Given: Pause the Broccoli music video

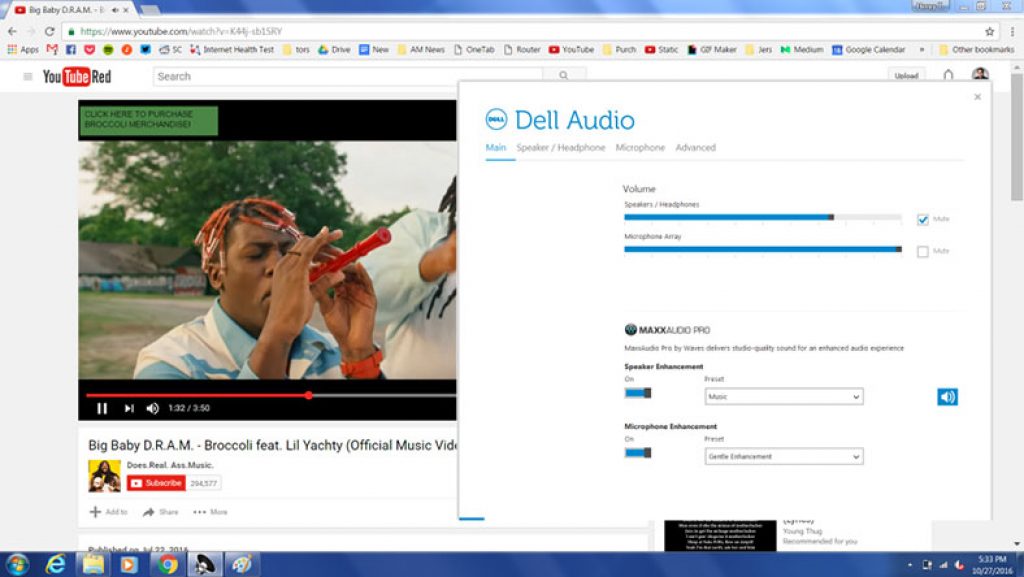Looking at the screenshot, I should (x=102, y=408).
